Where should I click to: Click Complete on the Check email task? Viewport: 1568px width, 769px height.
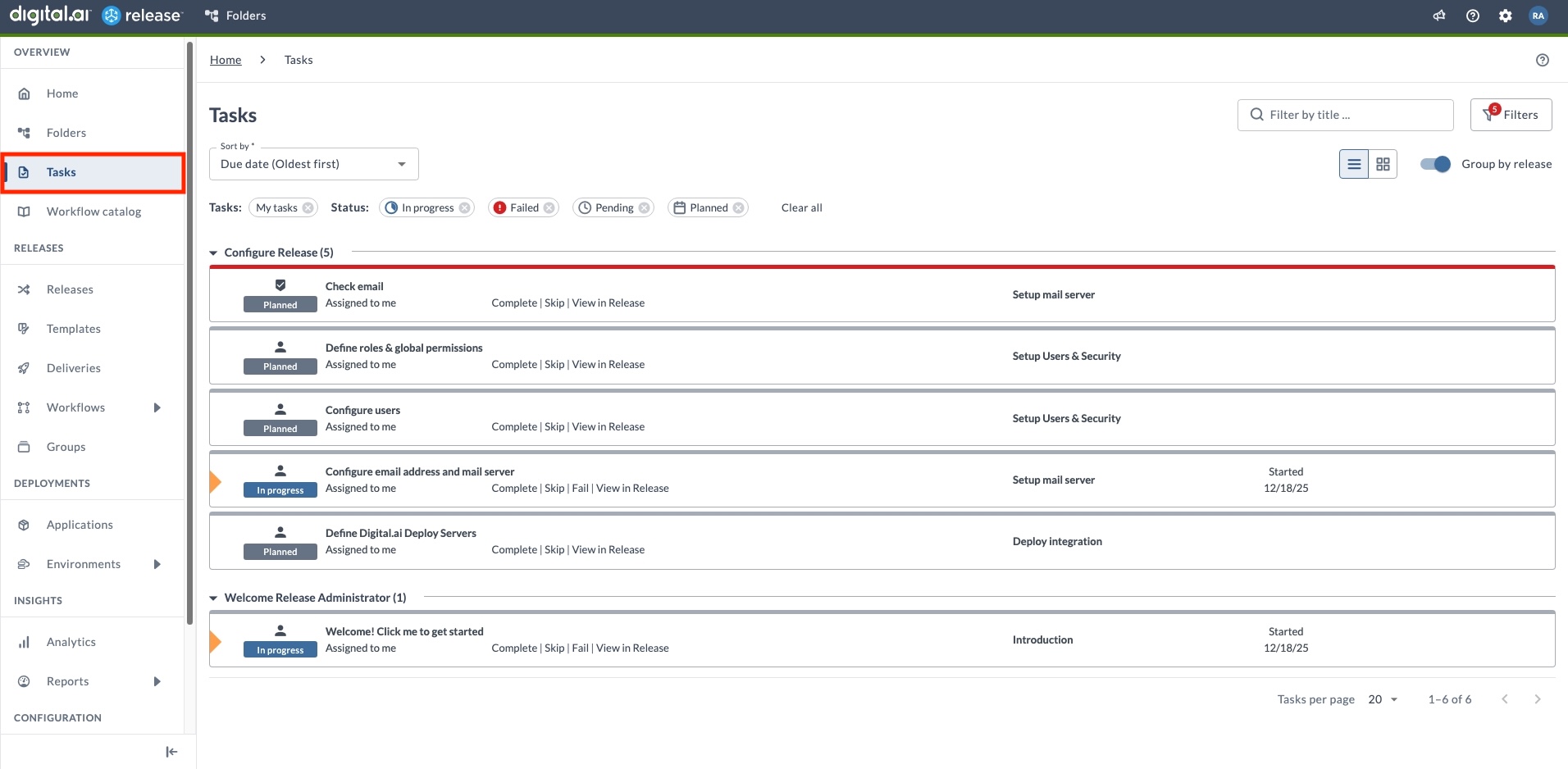514,303
